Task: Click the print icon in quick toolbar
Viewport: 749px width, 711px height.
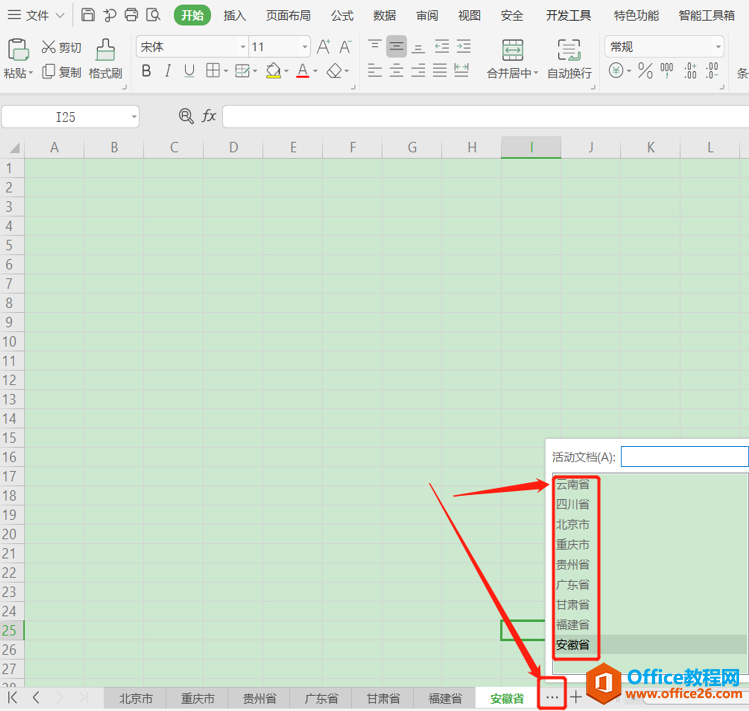Action: [x=131, y=15]
